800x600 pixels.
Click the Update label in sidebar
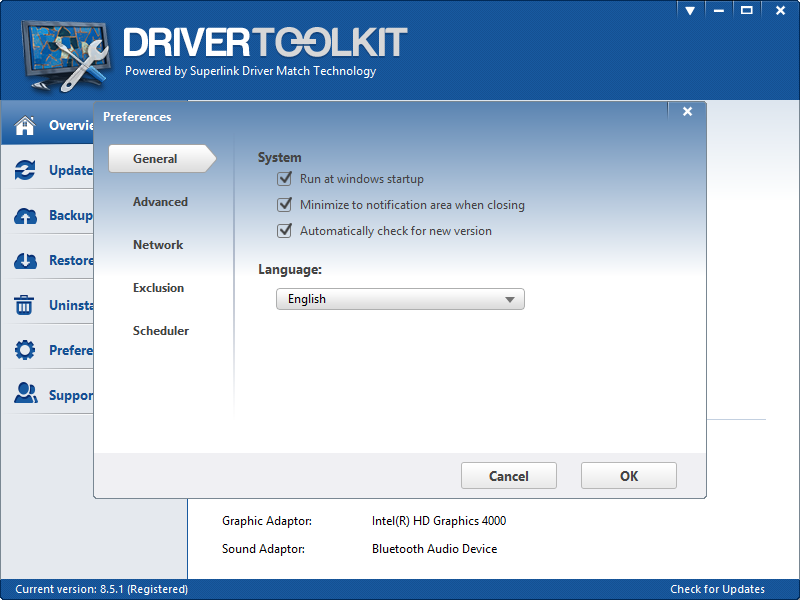tap(71, 170)
